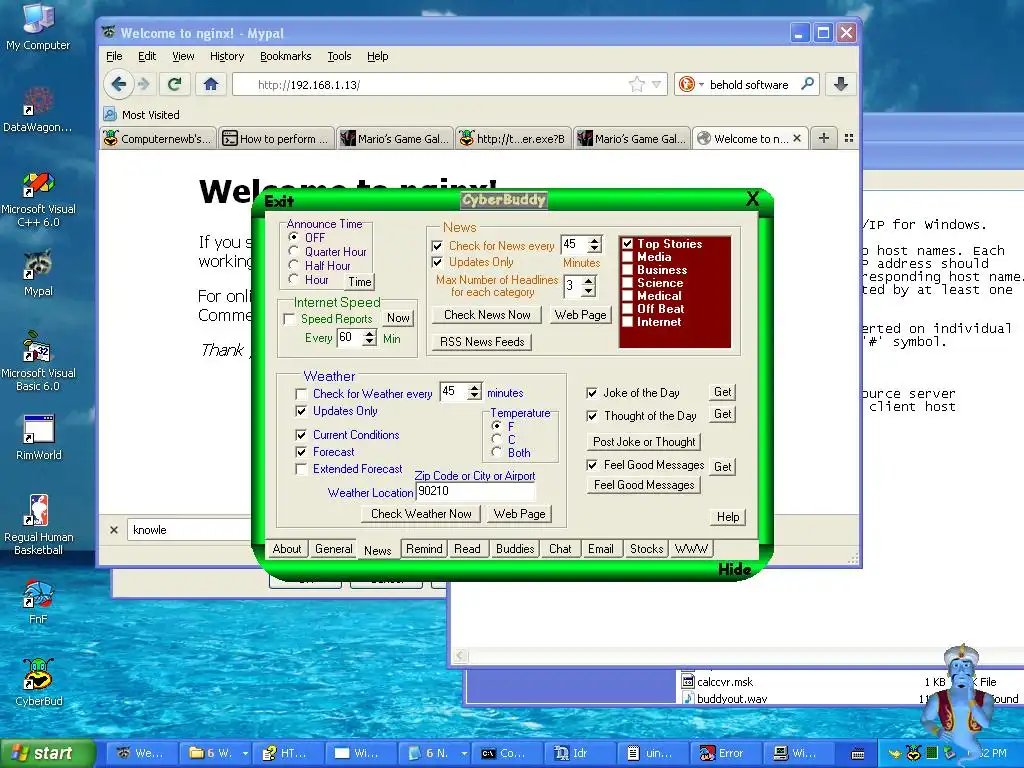
Task: Close the find bar with the X
Action: tap(114, 530)
